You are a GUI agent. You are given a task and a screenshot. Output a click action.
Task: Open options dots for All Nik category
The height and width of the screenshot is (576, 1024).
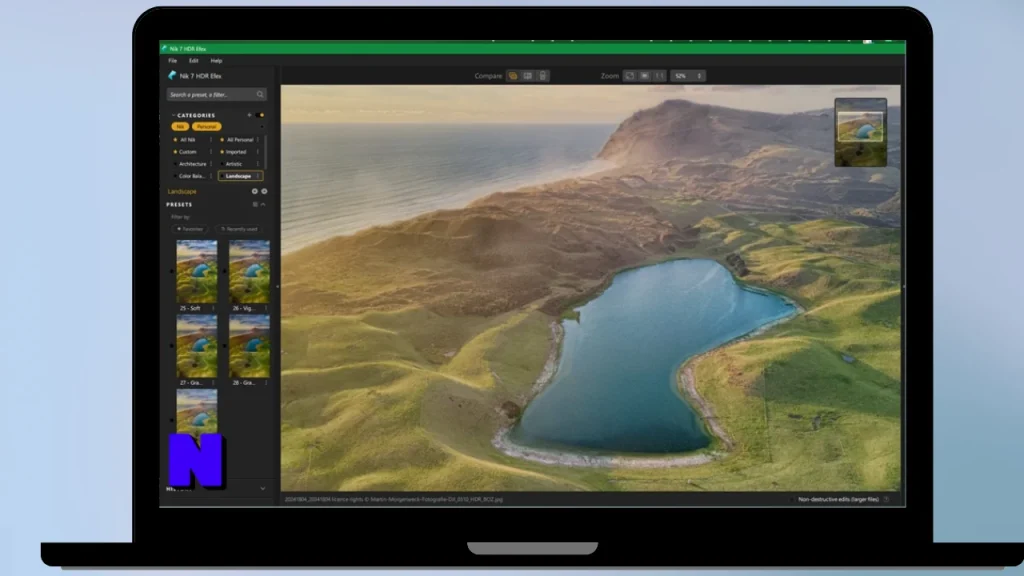(x=210, y=140)
